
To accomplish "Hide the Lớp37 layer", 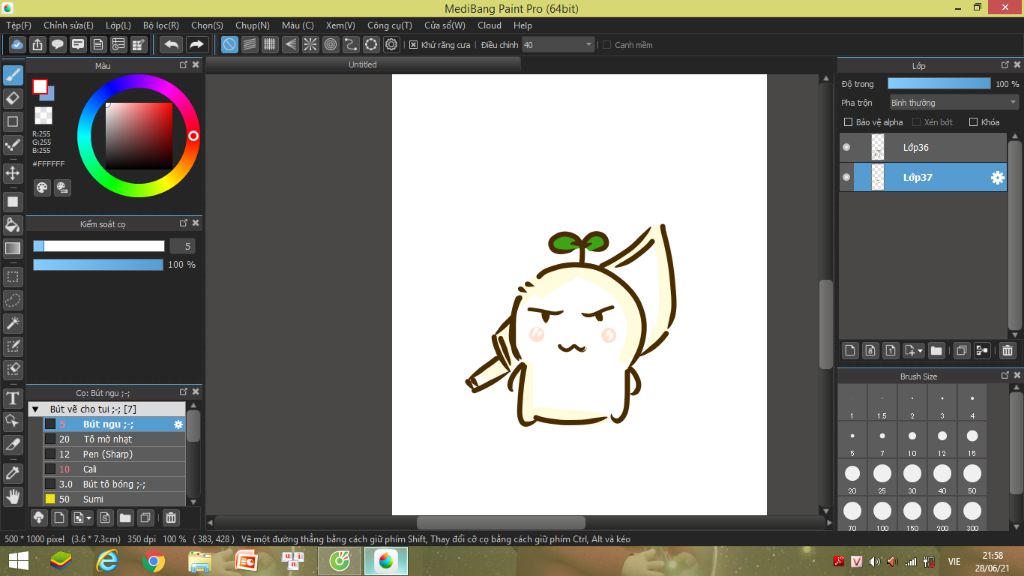I will [x=846, y=178].
